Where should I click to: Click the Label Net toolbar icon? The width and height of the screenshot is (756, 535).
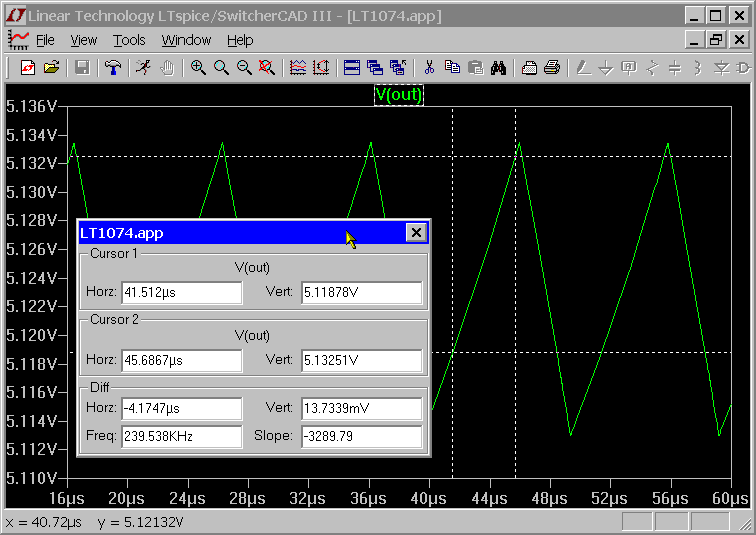click(x=629, y=67)
